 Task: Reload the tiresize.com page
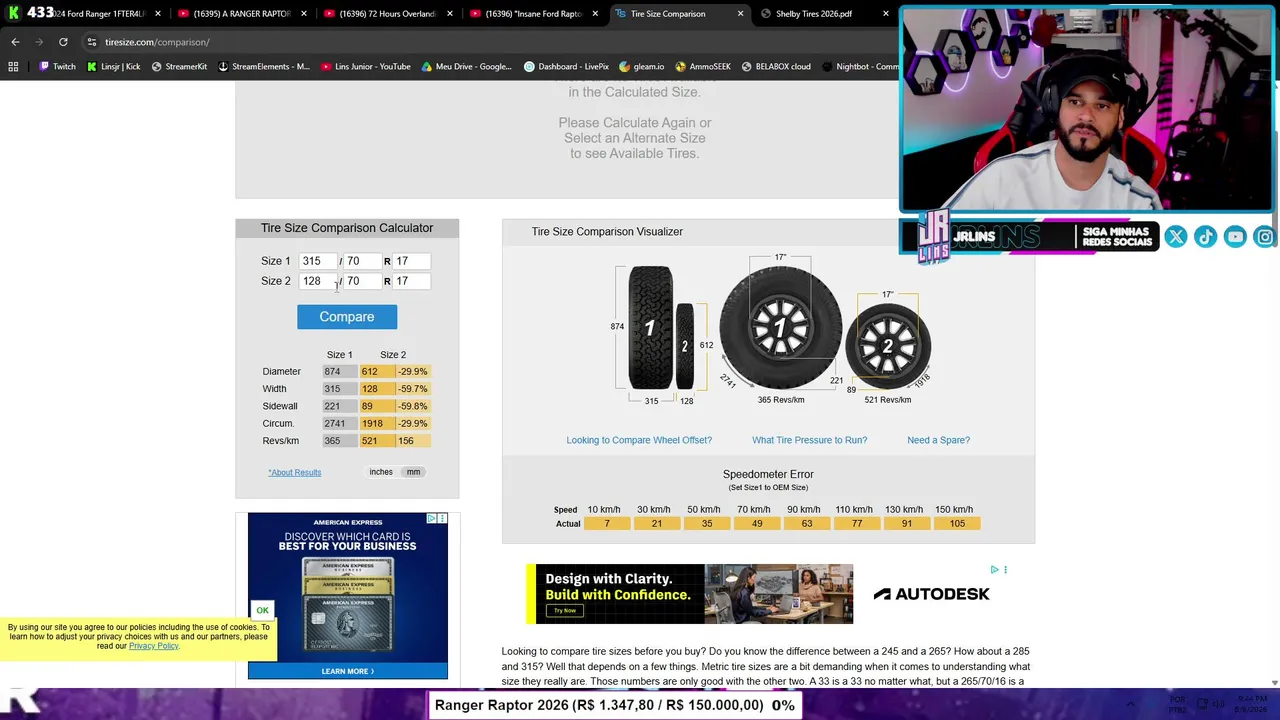tap(63, 42)
